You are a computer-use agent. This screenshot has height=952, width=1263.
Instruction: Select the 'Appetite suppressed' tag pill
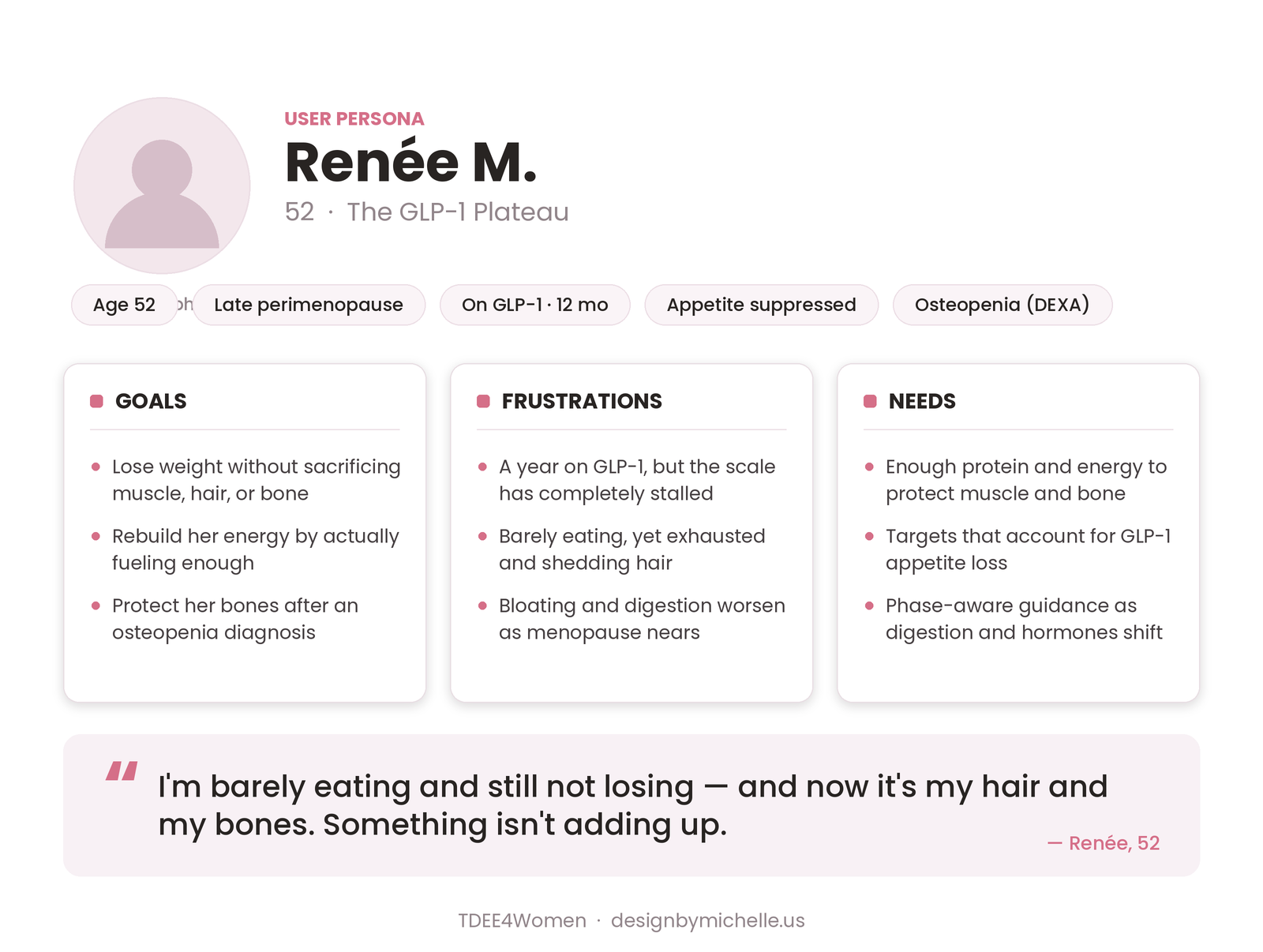point(762,305)
